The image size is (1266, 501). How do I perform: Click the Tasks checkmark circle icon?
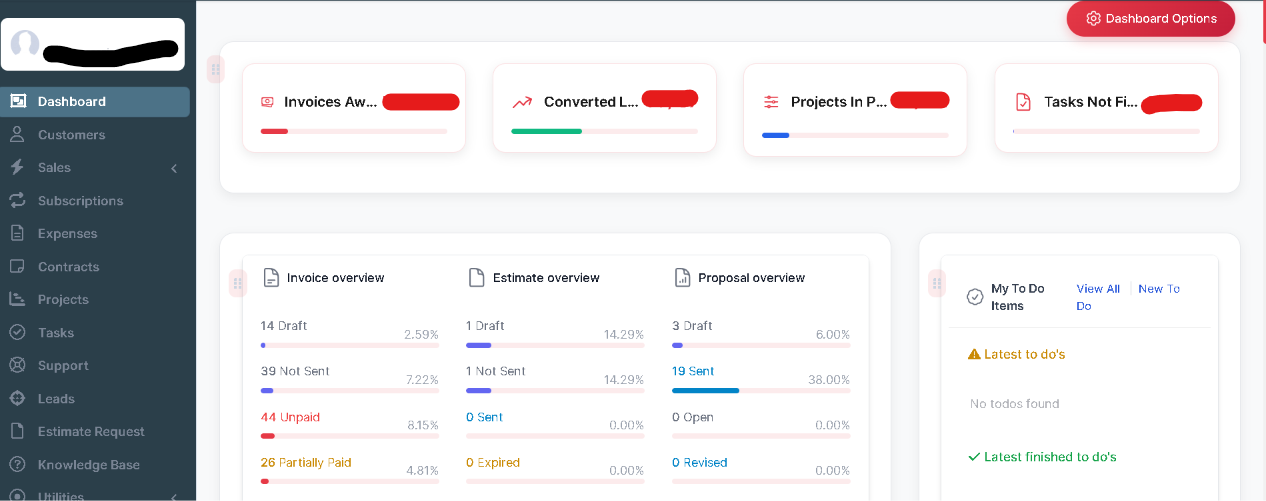[17, 332]
